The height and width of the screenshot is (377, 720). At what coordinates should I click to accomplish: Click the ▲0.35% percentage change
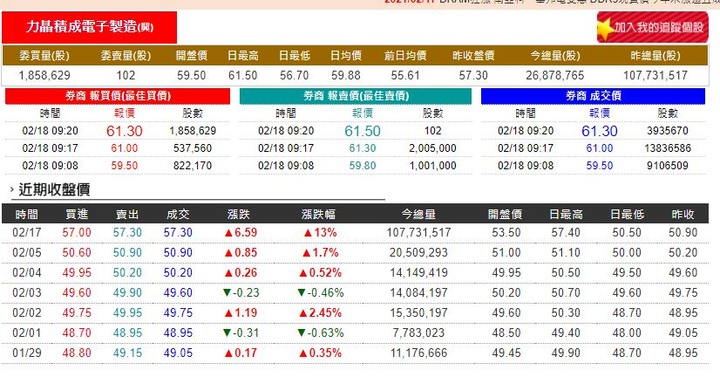pos(320,353)
